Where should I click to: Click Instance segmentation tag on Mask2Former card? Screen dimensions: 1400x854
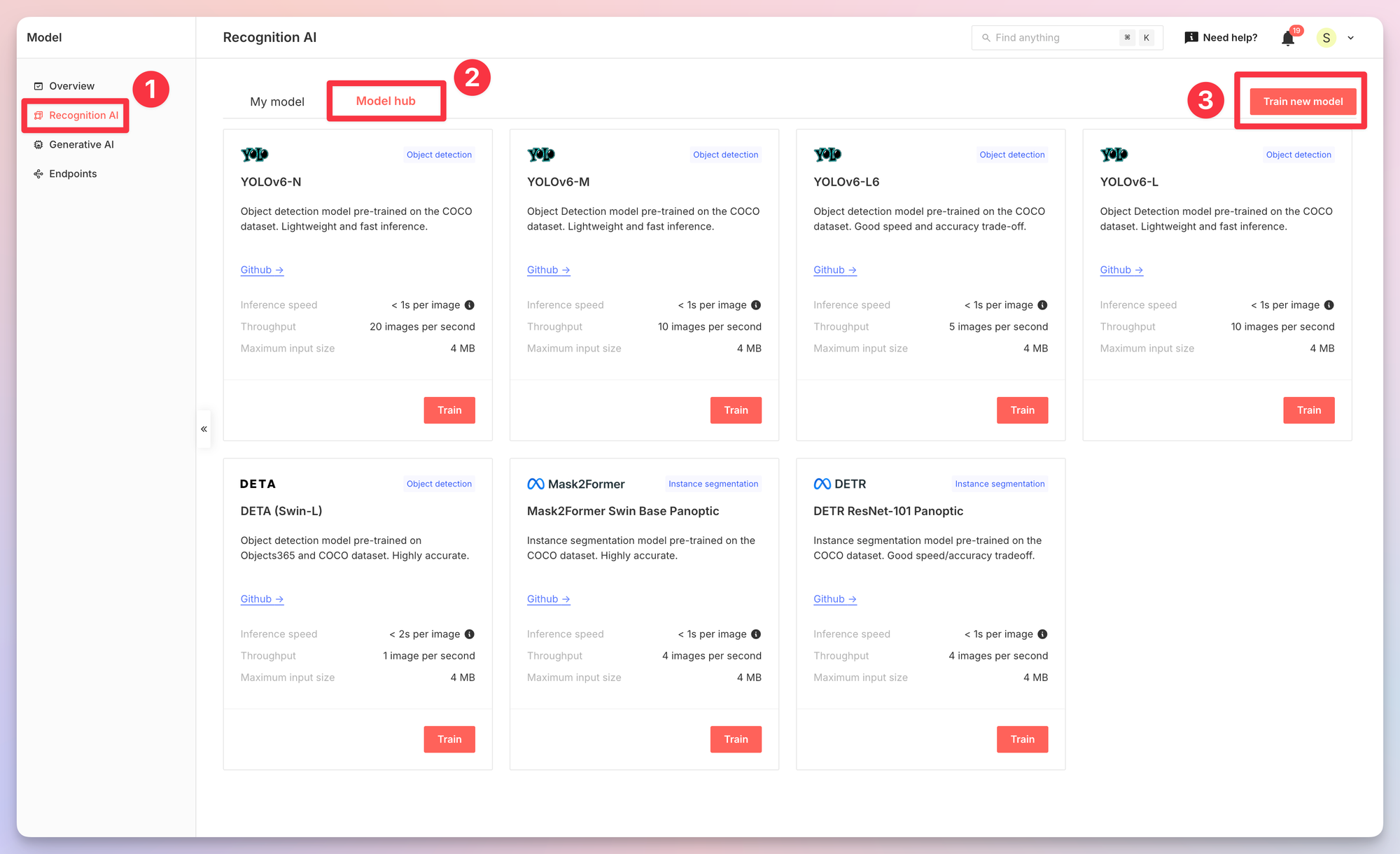click(x=713, y=484)
